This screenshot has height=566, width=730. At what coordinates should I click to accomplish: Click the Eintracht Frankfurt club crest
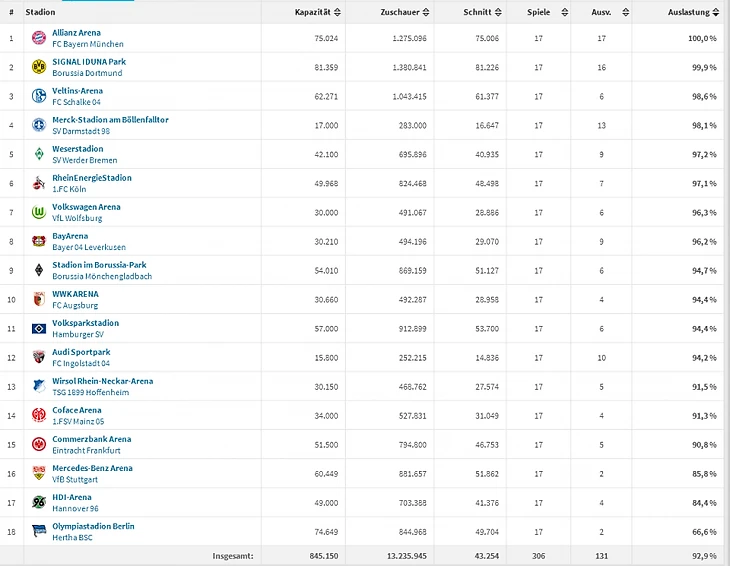[x=38, y=444]
